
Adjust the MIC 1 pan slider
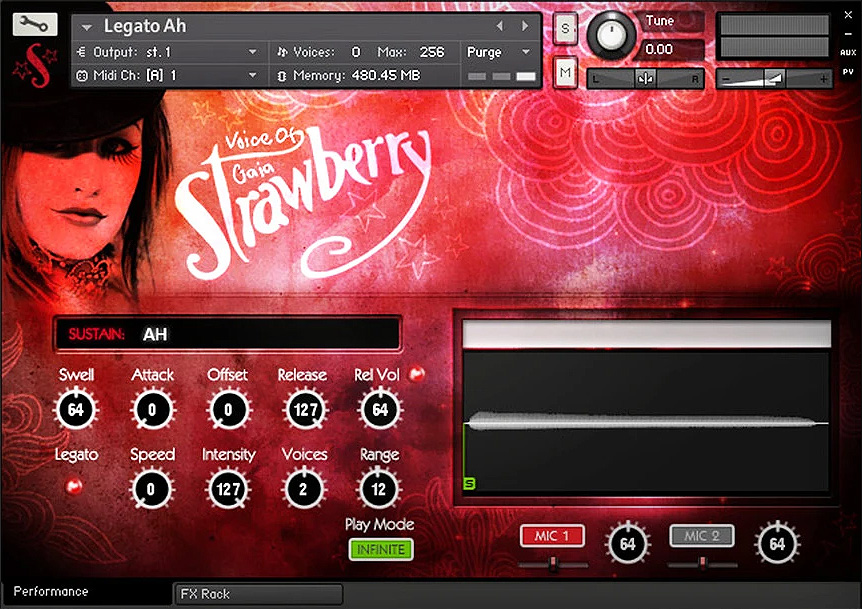(553, 563)
